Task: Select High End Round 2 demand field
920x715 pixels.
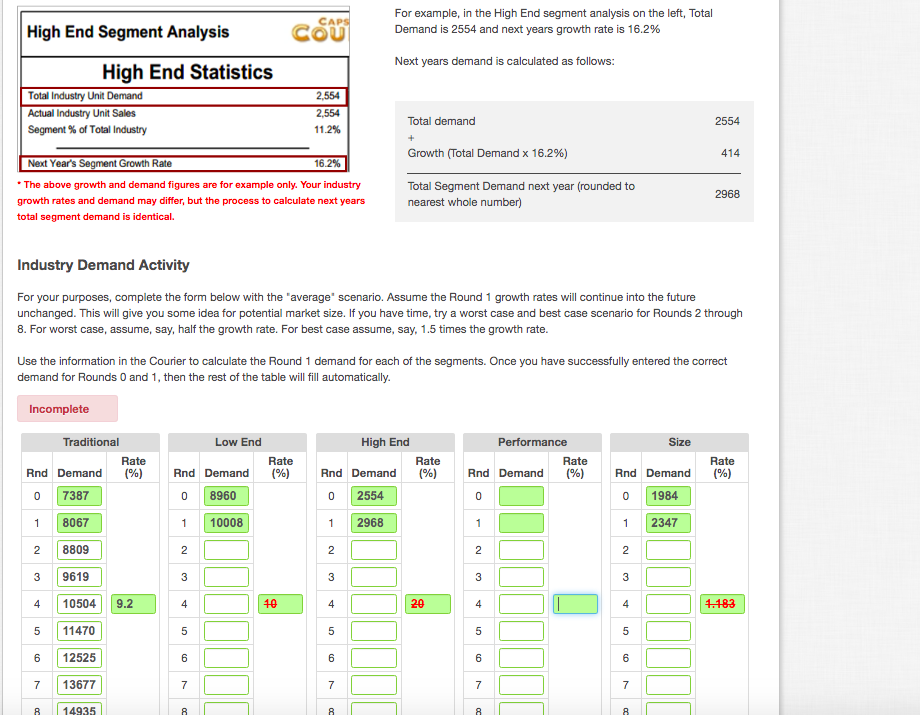Action: tap(374, 549)
